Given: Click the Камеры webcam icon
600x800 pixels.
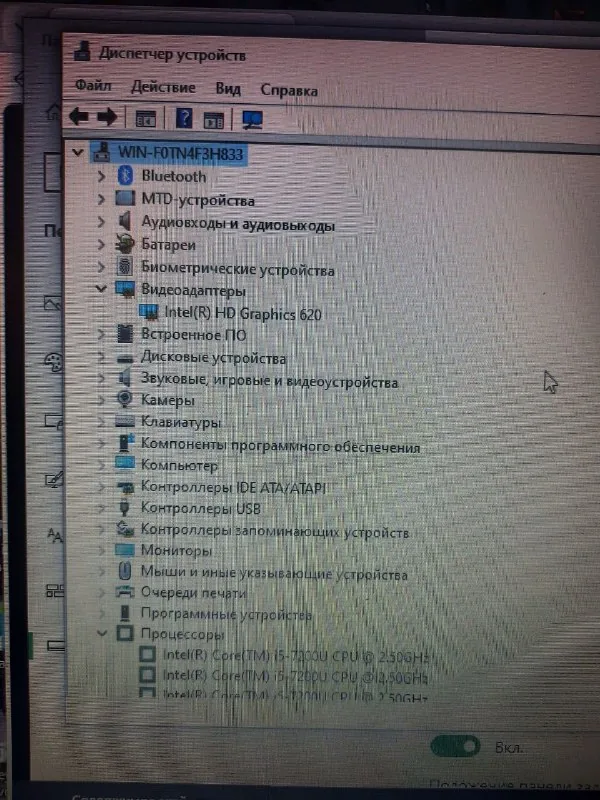Looking at the screenshot, I should pos(124,398).
